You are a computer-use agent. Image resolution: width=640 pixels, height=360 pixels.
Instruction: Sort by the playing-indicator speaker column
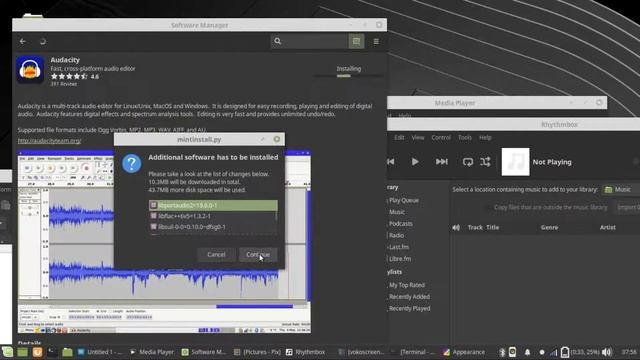[456, 227]
